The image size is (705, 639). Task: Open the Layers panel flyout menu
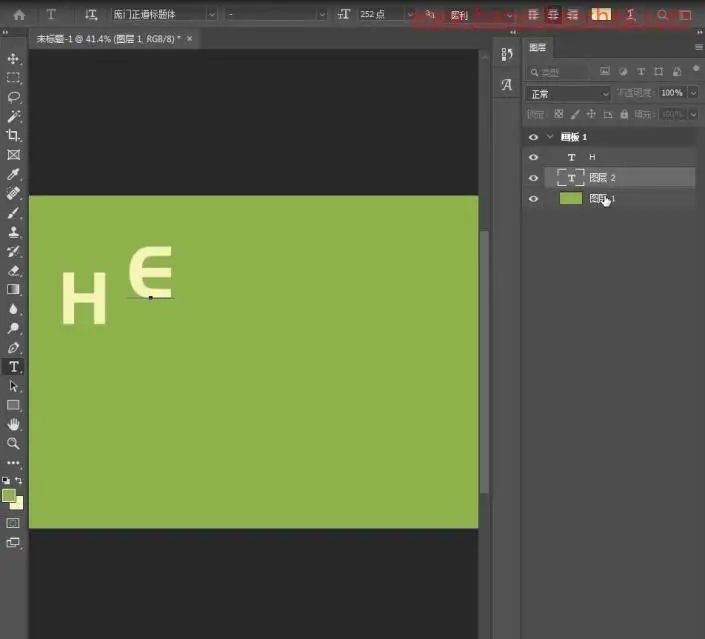698,47
